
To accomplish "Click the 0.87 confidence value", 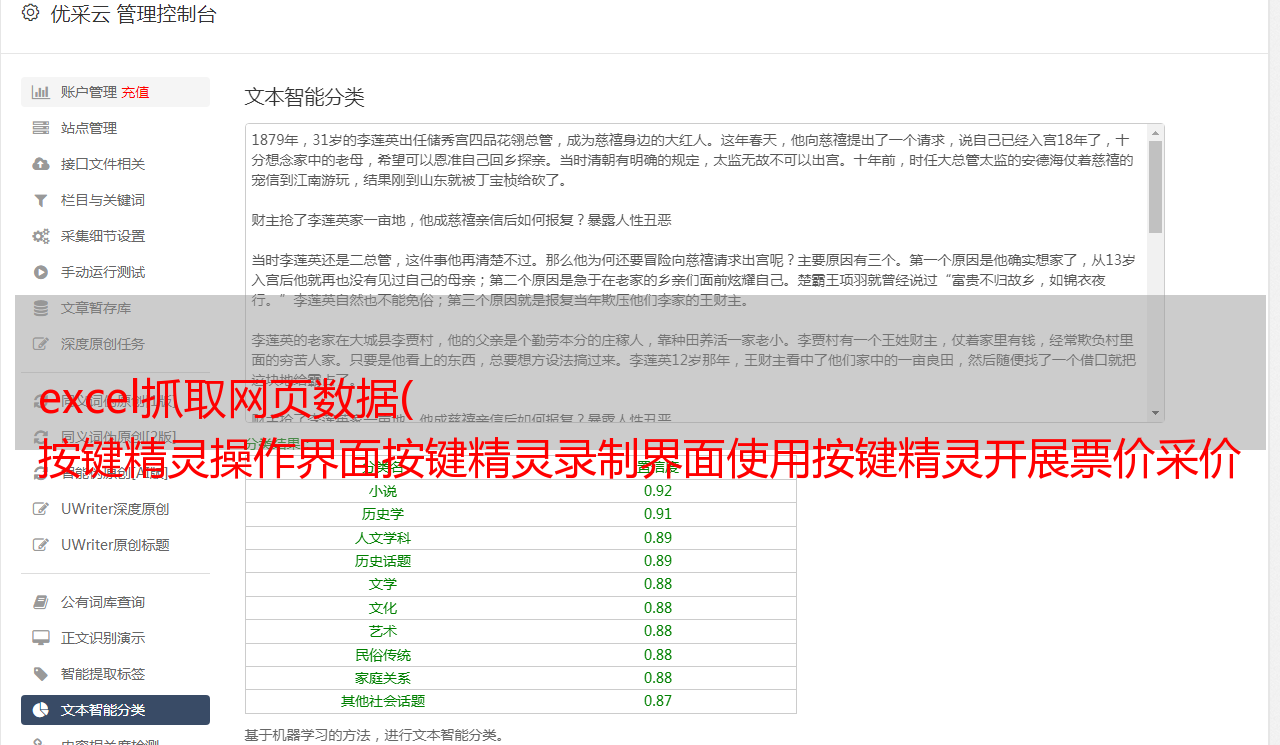I will pos(658,701).
